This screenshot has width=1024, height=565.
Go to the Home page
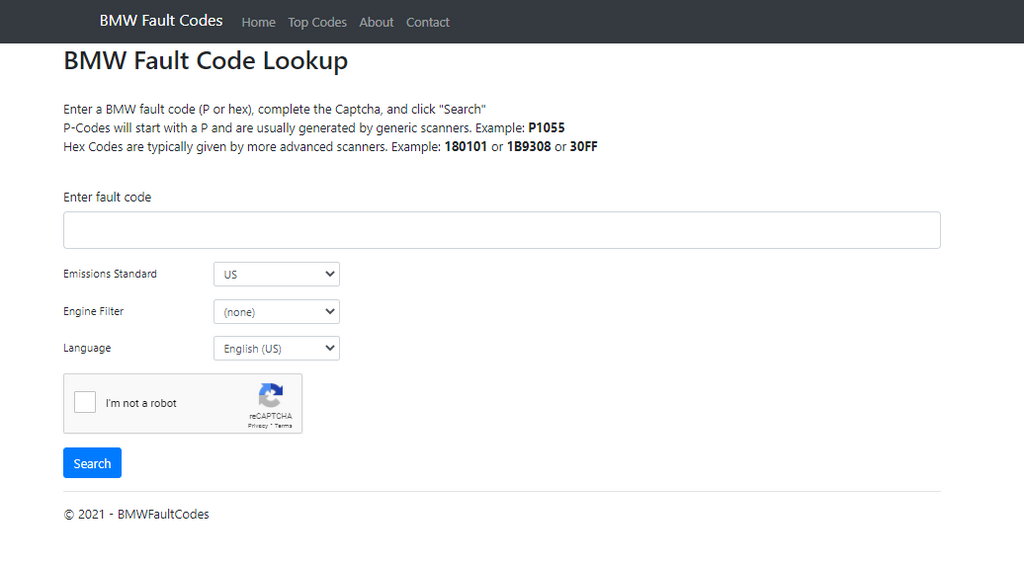tap(258, 22)
